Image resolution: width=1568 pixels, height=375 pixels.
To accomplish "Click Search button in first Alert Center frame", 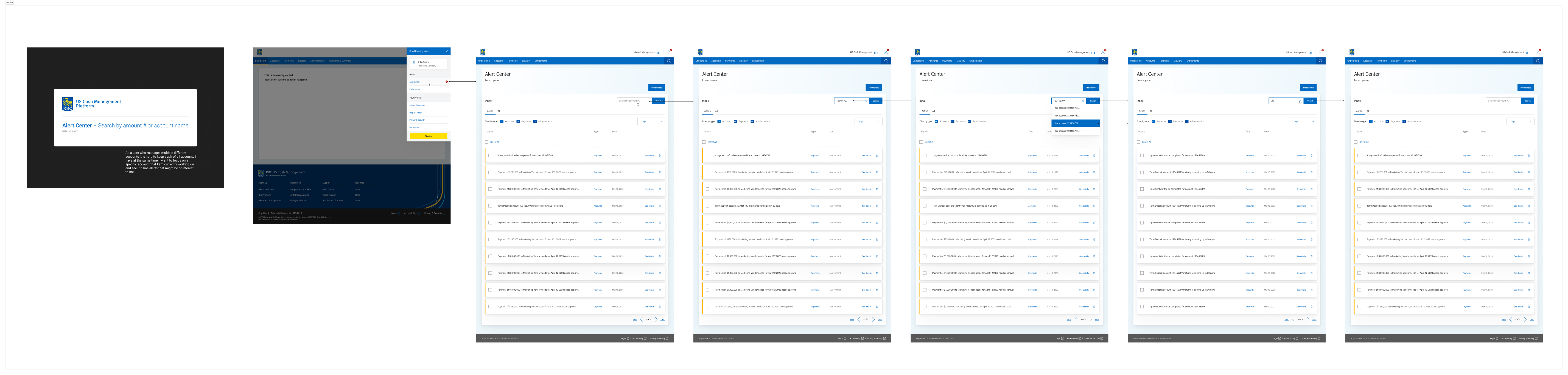I will [x=658, y=101].
